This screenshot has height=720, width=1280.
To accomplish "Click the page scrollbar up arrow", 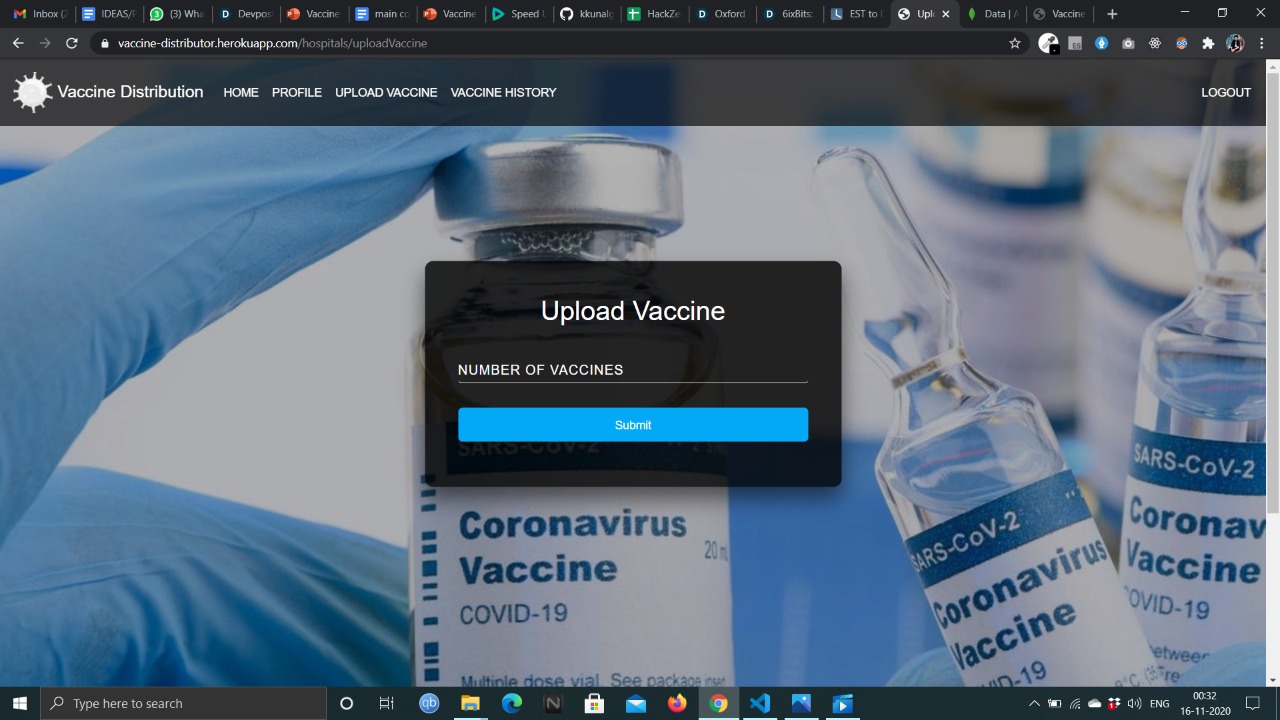I will (x=1273, y=67).
